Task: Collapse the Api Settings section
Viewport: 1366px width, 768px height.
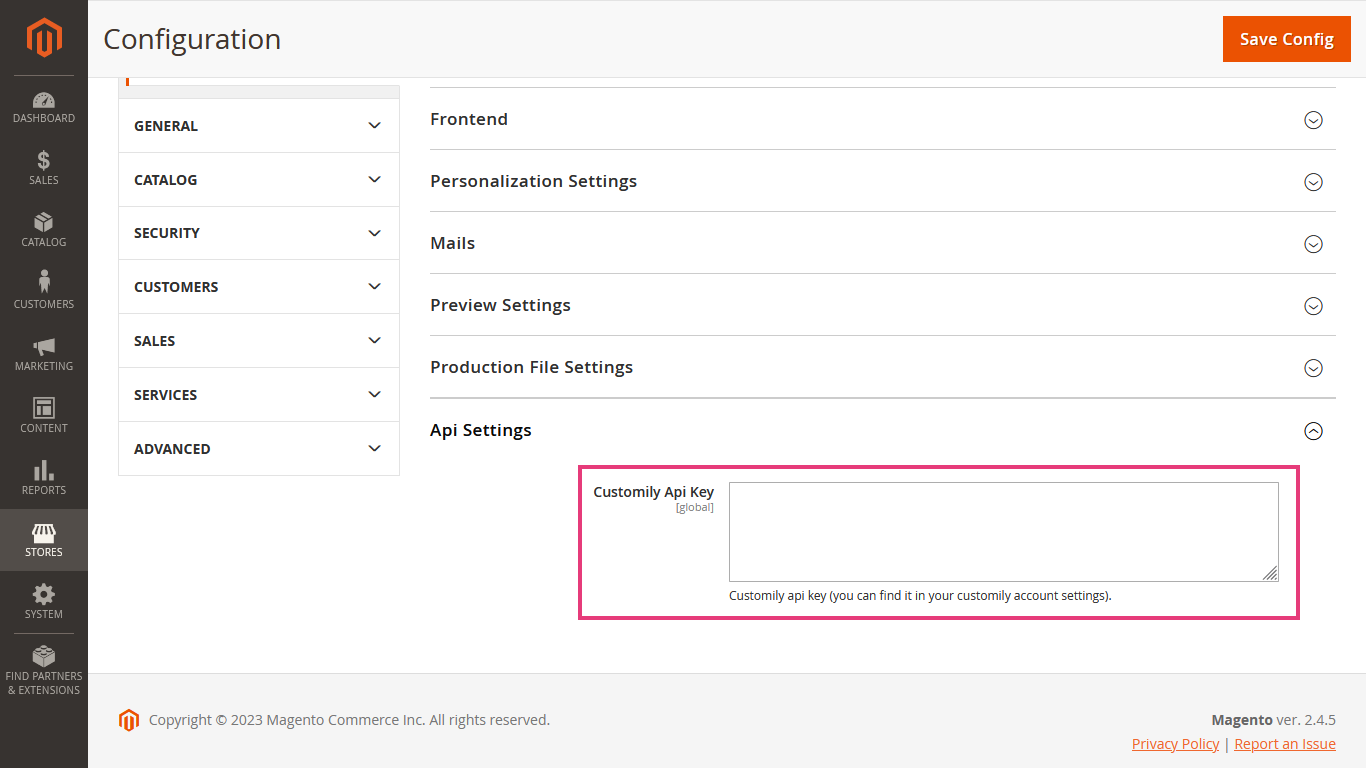Action: coord(1313,431)
